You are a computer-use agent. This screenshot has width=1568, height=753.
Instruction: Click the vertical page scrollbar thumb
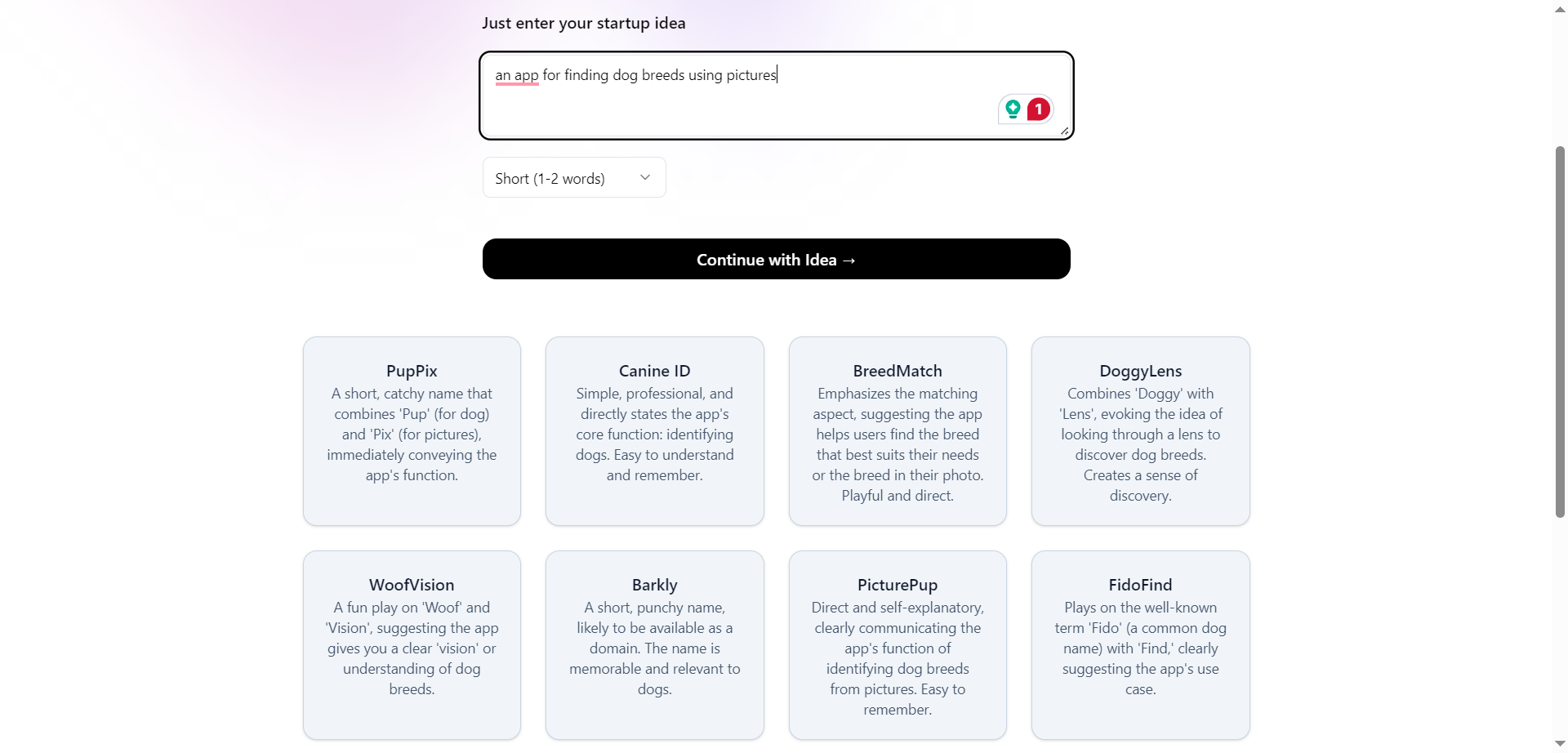tap(1560, 331)
